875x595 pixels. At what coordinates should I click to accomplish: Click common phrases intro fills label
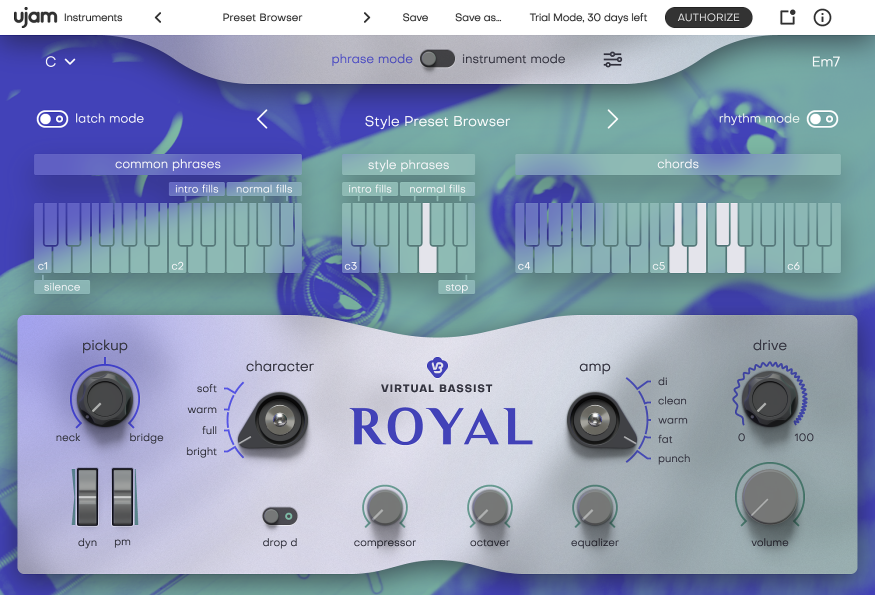click(197, 189)
